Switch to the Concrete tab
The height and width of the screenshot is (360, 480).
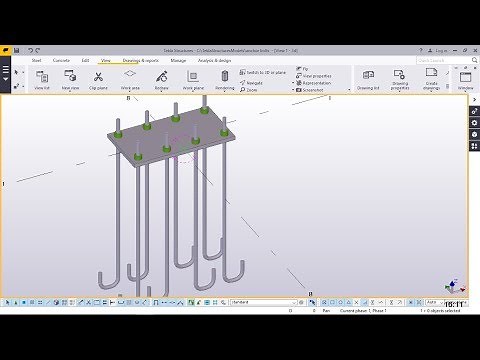coord(61,60)
